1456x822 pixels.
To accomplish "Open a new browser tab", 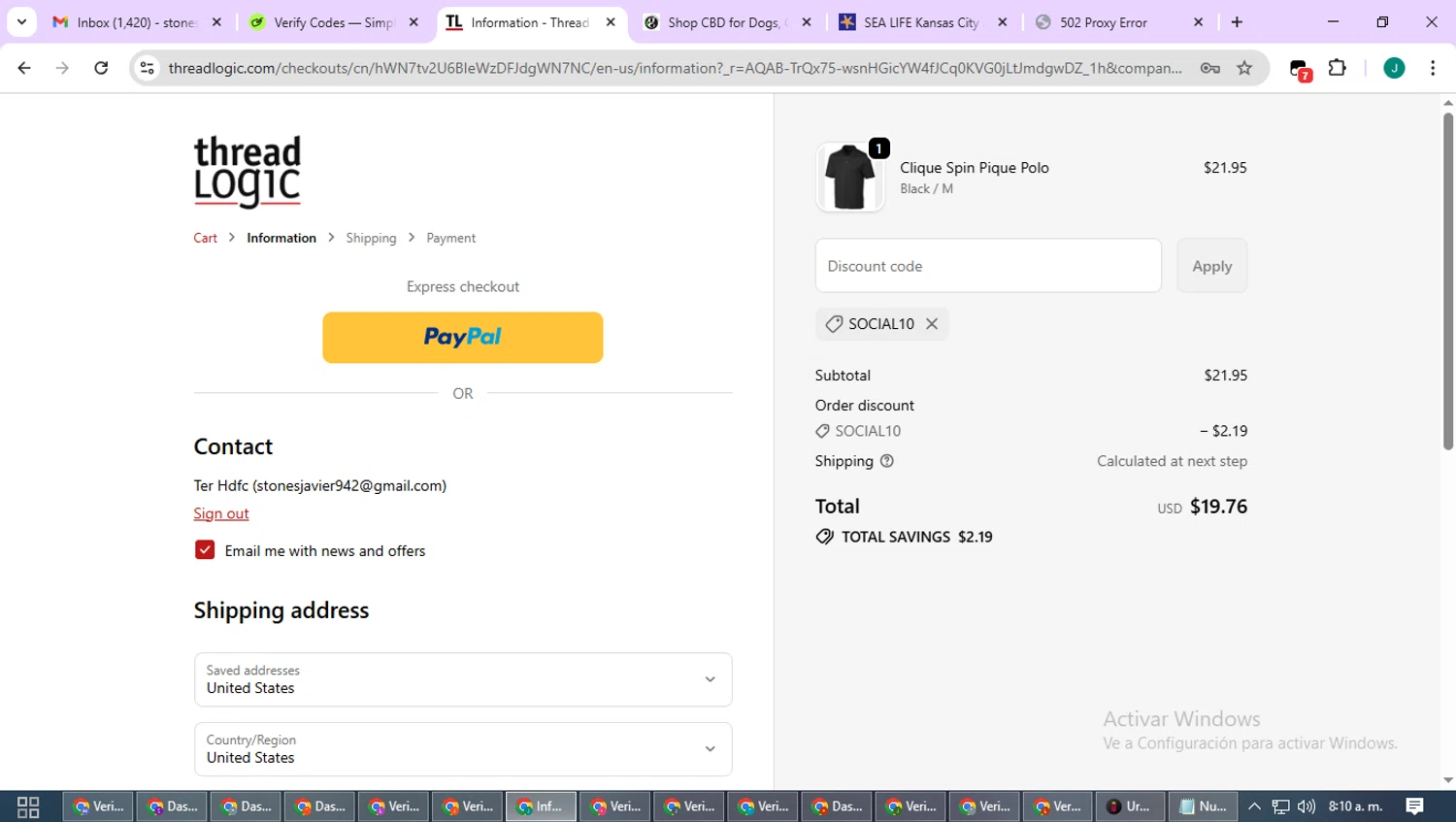I will pyautogui.click(x=1237, y=21).
